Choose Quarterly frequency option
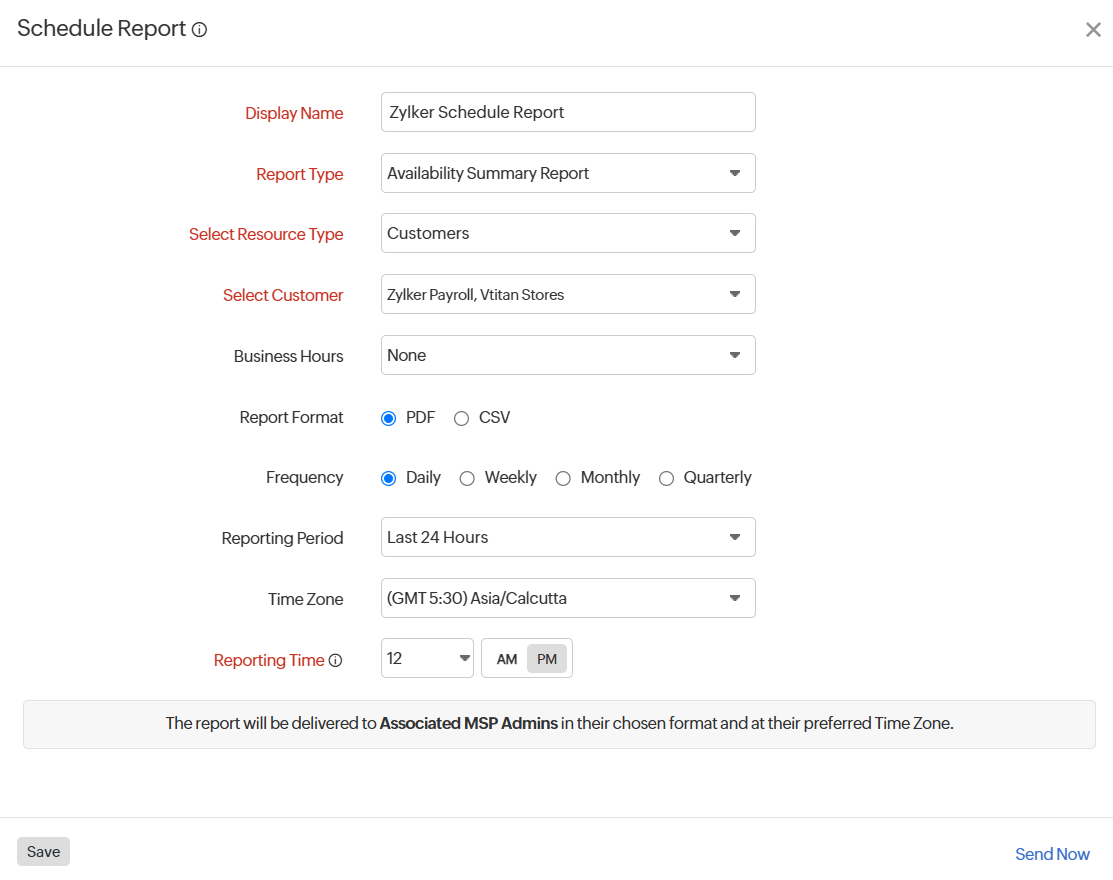This screenshot has width=1113, height=880. (666, 479)
